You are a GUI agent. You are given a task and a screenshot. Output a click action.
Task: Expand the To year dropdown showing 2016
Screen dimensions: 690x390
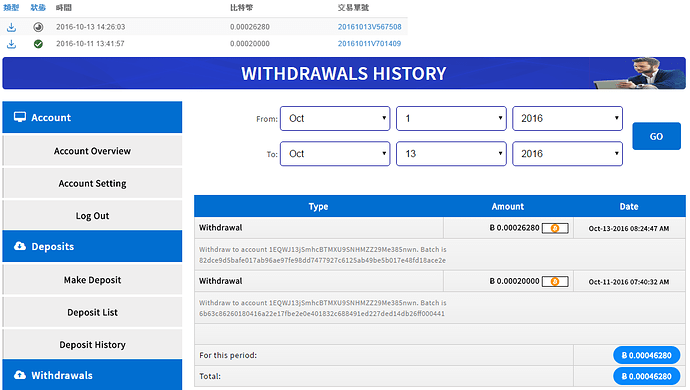(567, 154)
